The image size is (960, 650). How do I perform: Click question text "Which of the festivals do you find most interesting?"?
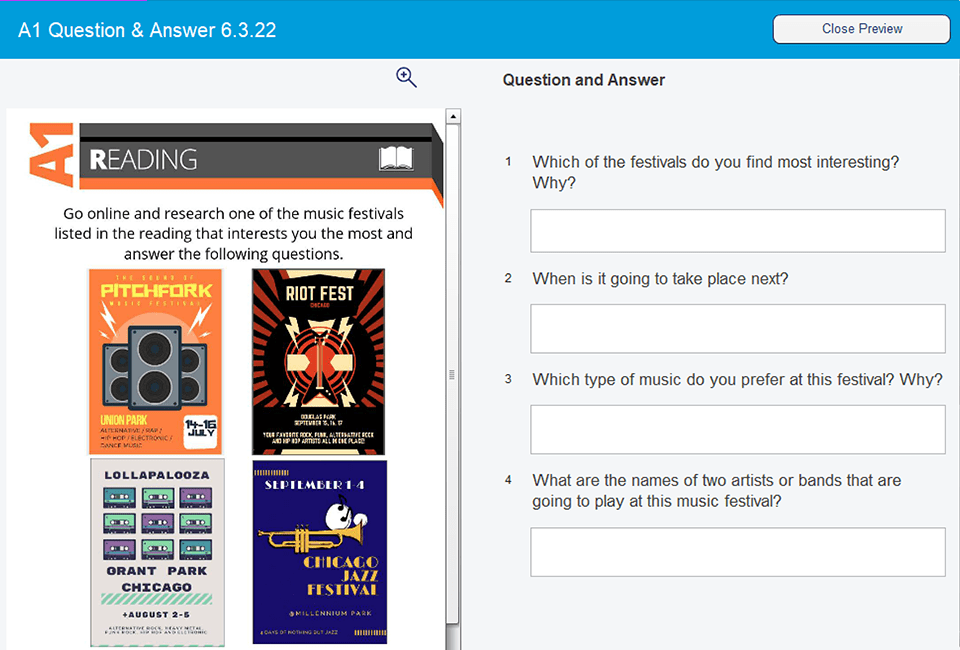tap(716, 162)
